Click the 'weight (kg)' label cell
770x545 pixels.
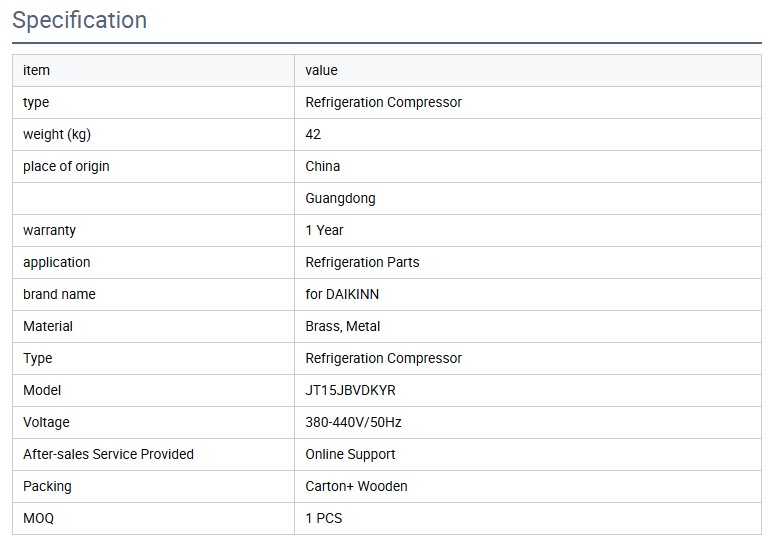(57, 134)
